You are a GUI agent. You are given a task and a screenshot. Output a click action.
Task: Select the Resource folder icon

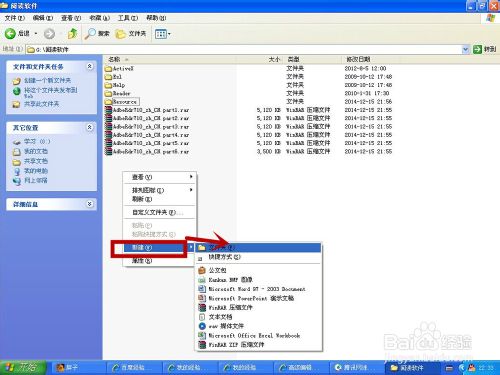click(108, 102)
